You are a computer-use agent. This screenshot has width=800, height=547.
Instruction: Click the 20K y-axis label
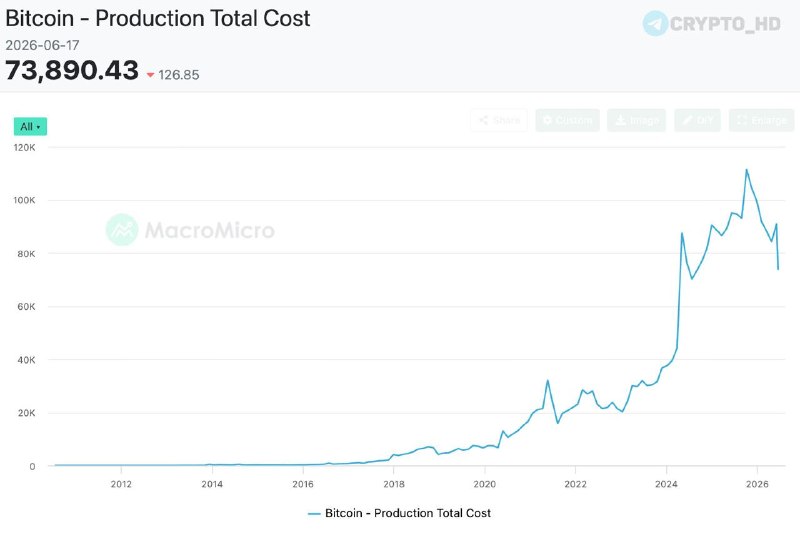26,413
